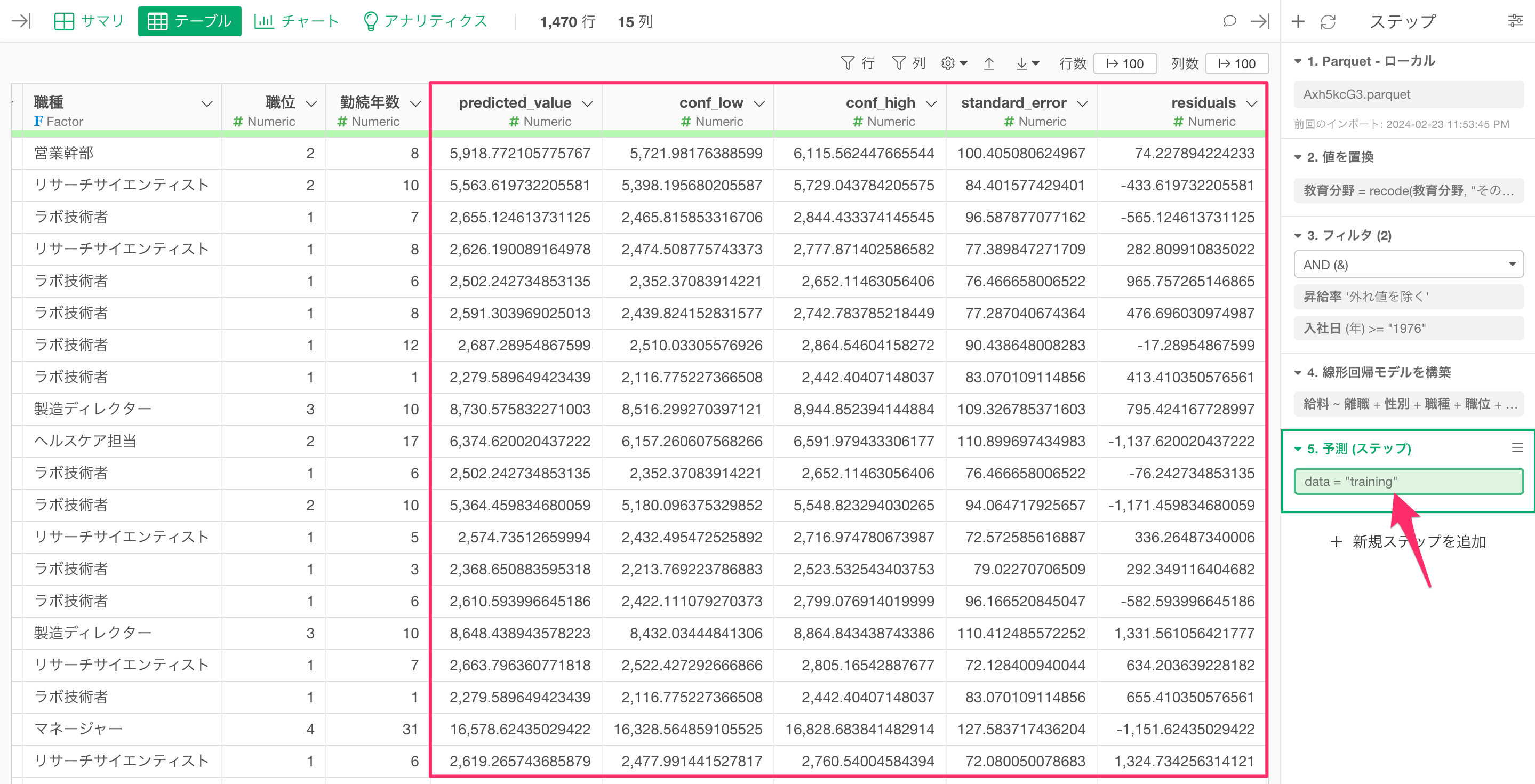Open the step 5 予測 hamburger menu

click(1517, 448)
